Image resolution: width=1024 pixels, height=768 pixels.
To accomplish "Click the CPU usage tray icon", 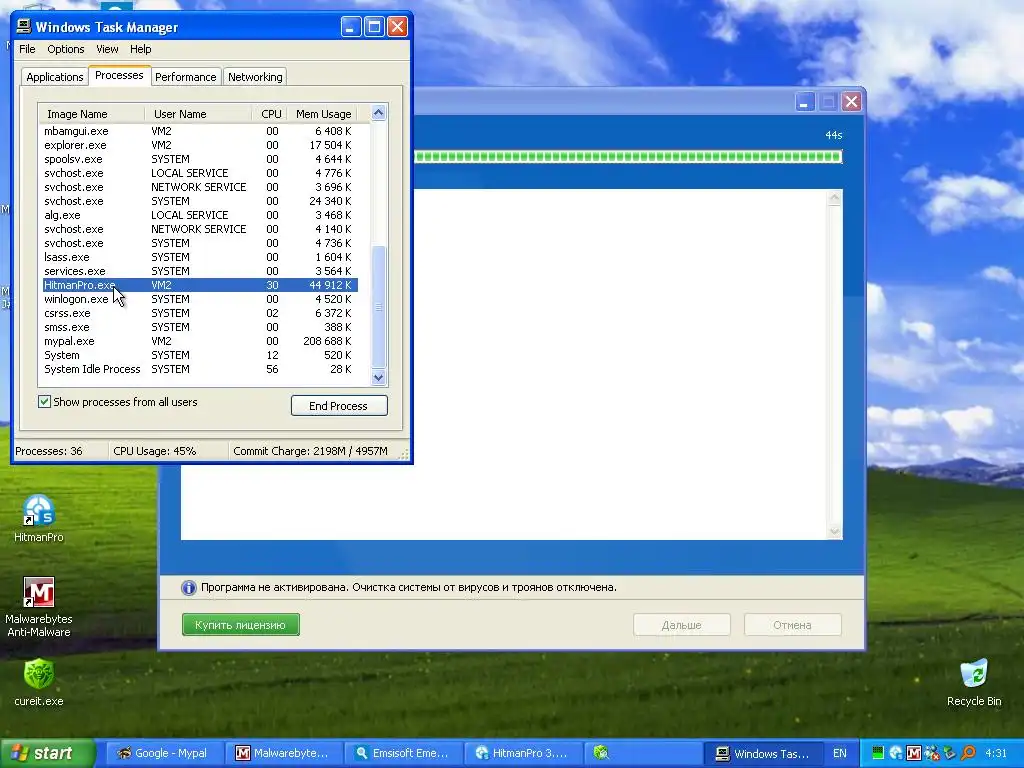I will tap(878, 753).
